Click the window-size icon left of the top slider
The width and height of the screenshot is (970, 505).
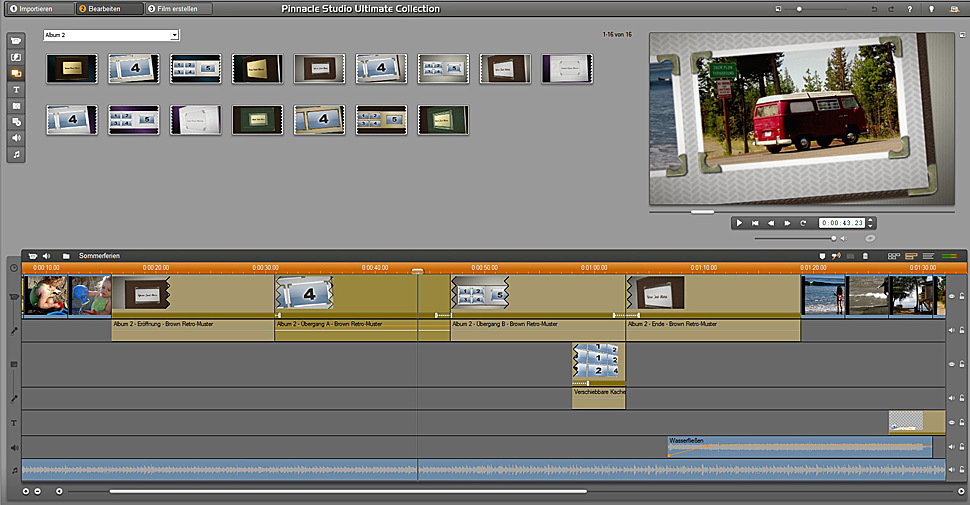[x=778, y=9]
